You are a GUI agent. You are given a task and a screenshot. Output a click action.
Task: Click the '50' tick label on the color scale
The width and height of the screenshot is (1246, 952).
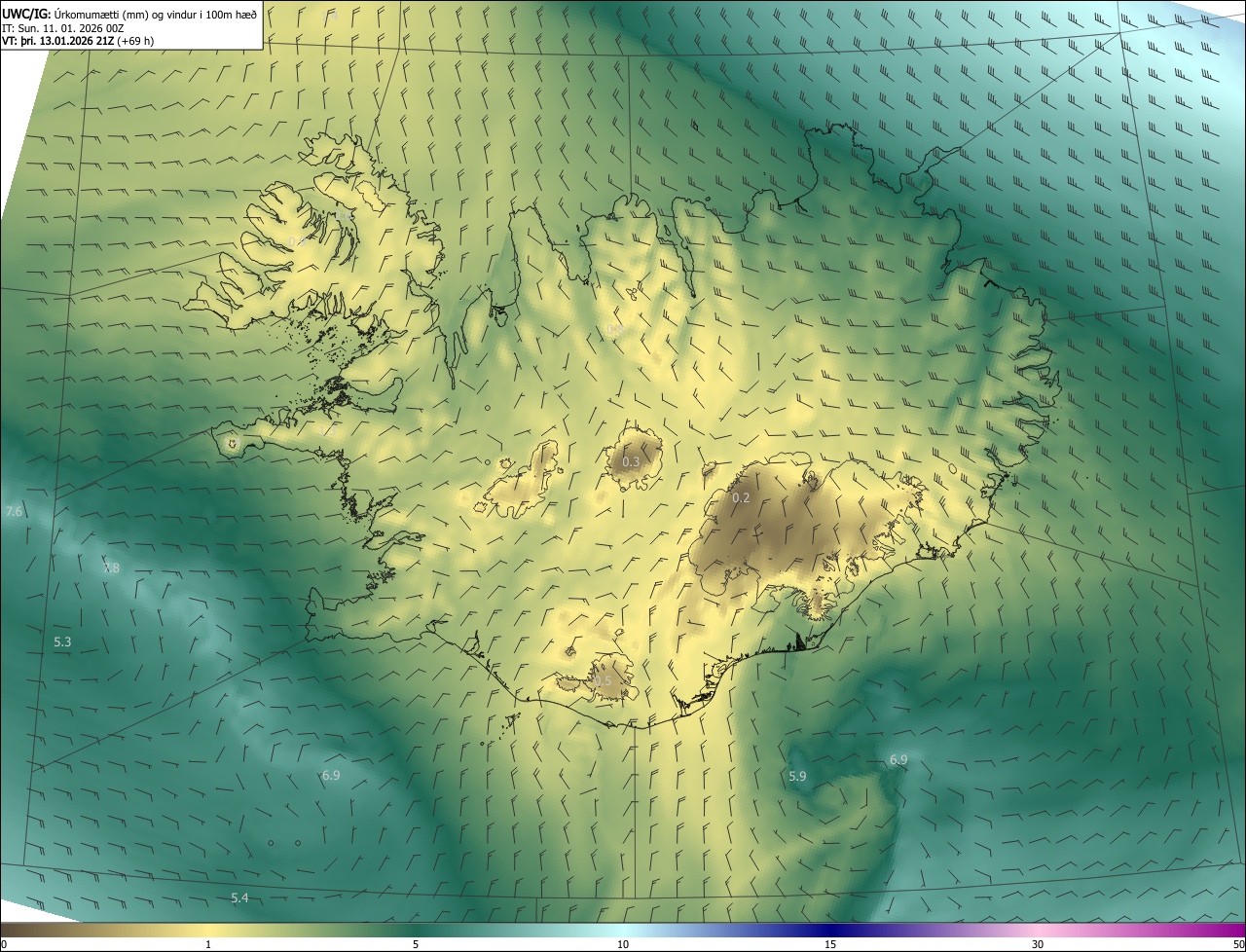pos(1238,944)
